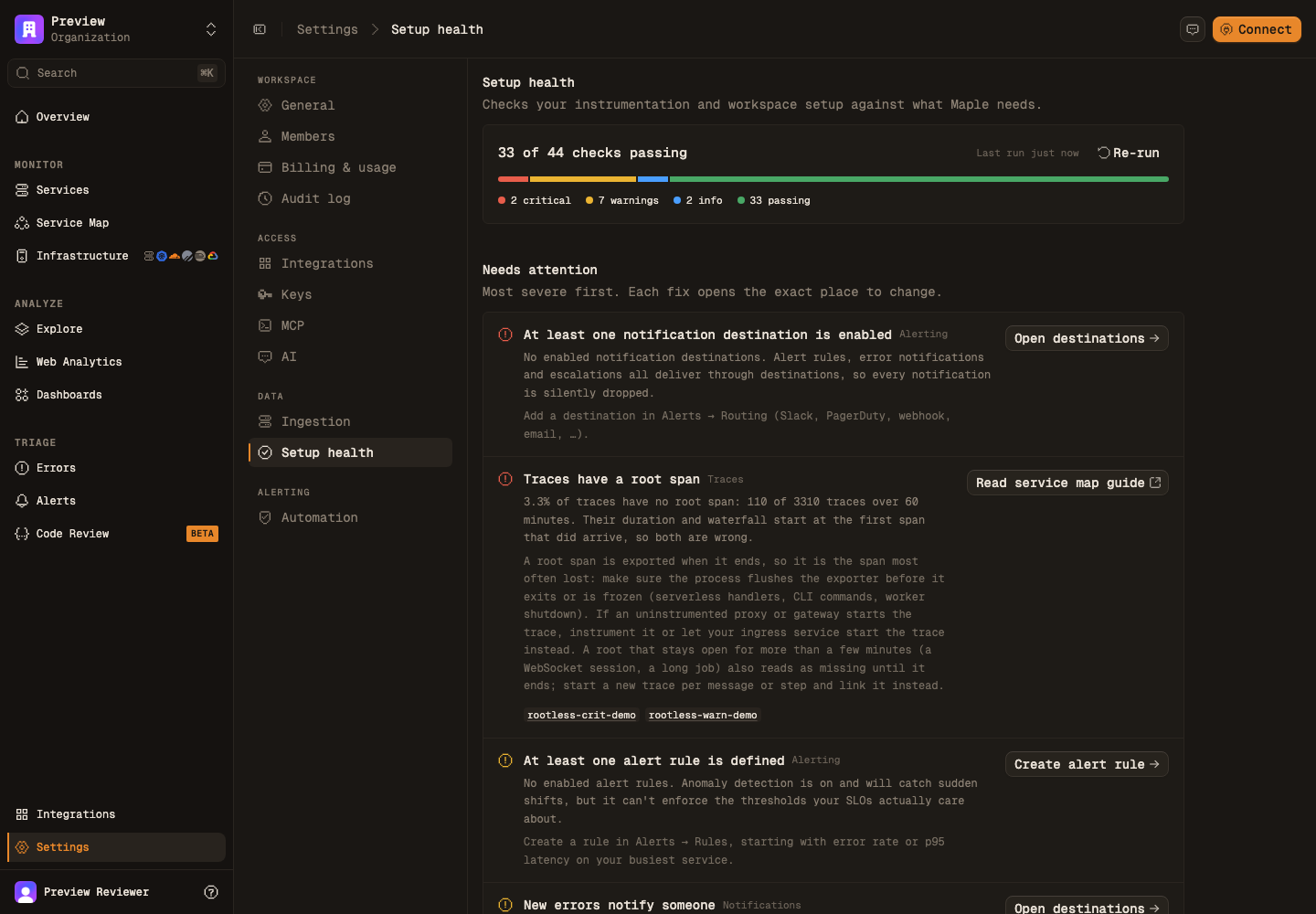Click the '2 critical' legend entry
This screenshot has height=914, width=1316.
(x=535, y=200)
